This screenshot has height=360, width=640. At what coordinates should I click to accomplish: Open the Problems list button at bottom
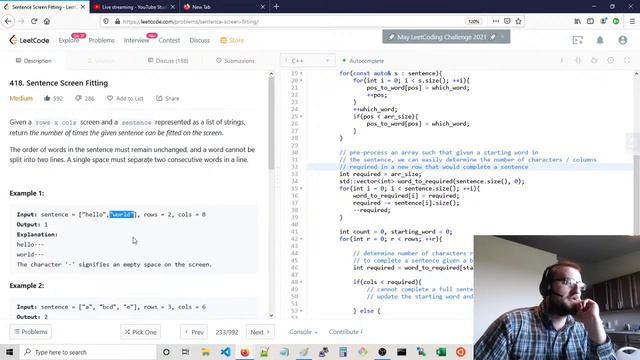(31, 332)
